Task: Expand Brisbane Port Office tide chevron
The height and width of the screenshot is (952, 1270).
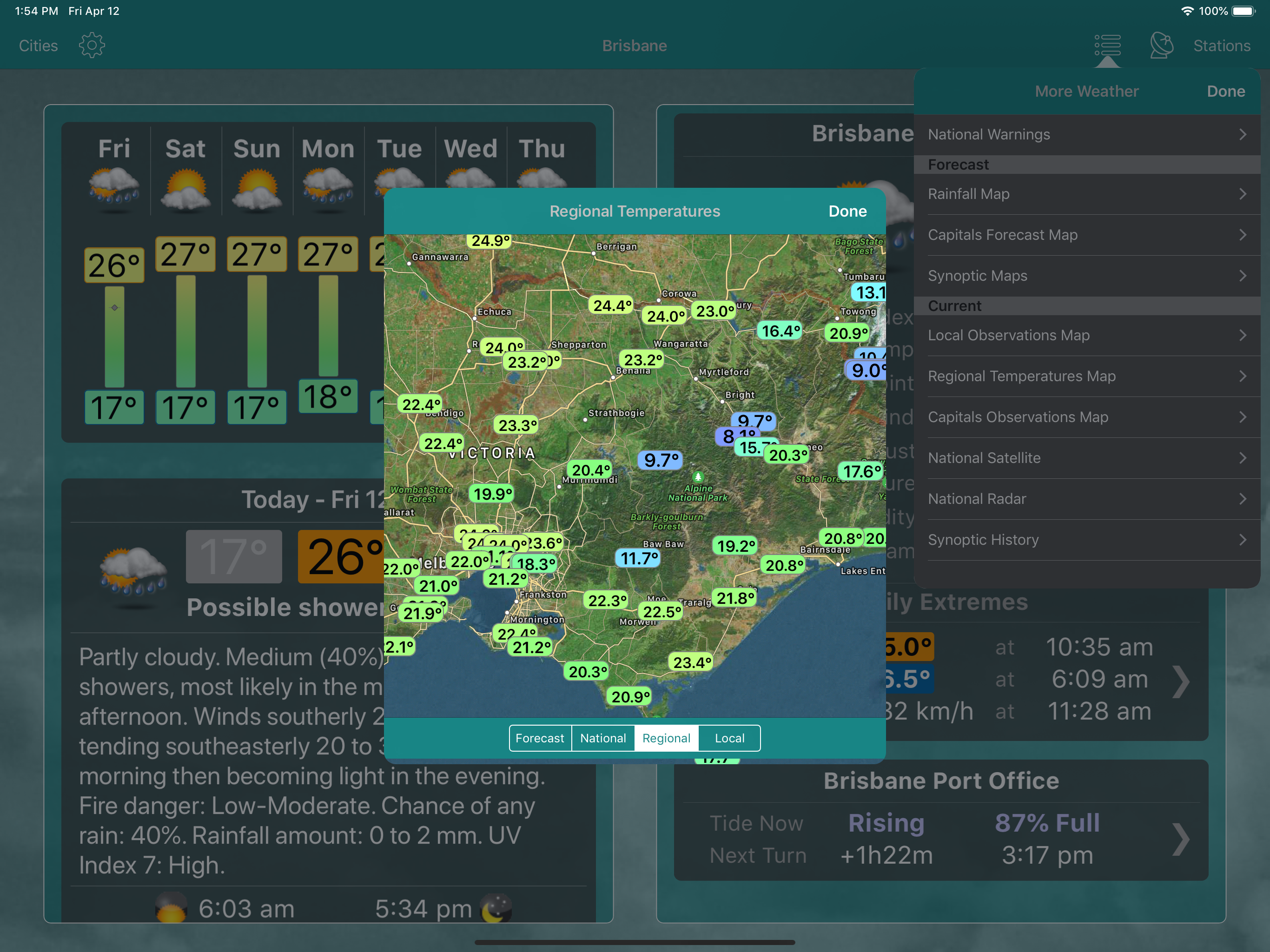Action: (x=1180, y=840)
